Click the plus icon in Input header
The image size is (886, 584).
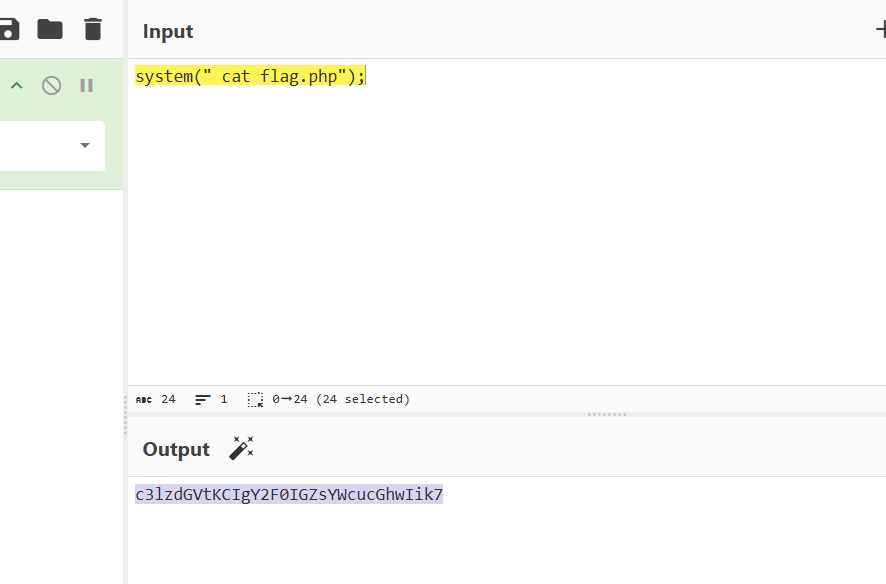(880, 30)
